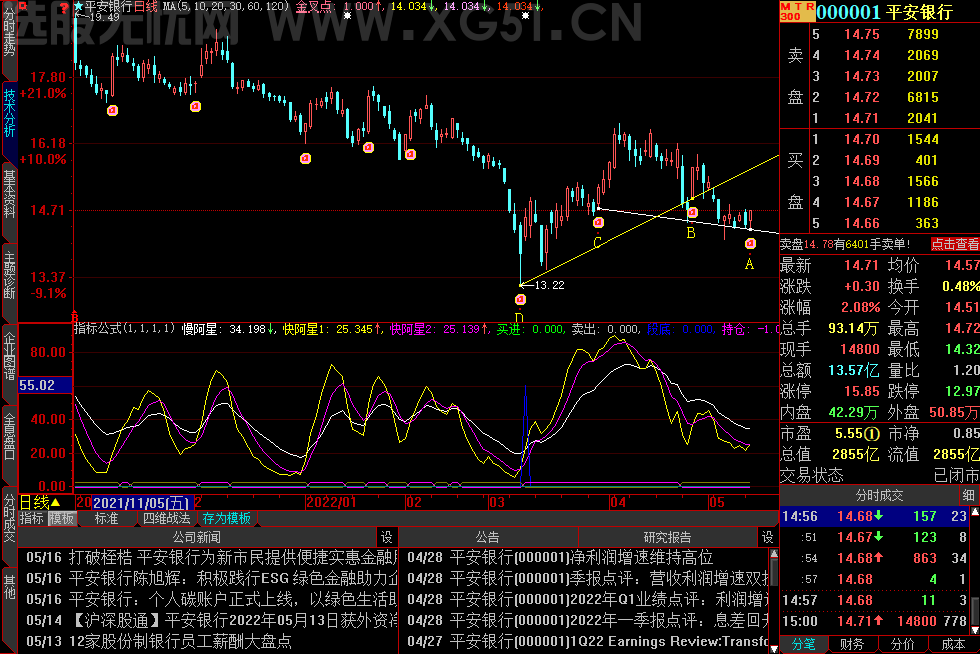Click the green down arrow on the 14:56 trade
The image size is (980, 654).
click(x=879, y=516)
